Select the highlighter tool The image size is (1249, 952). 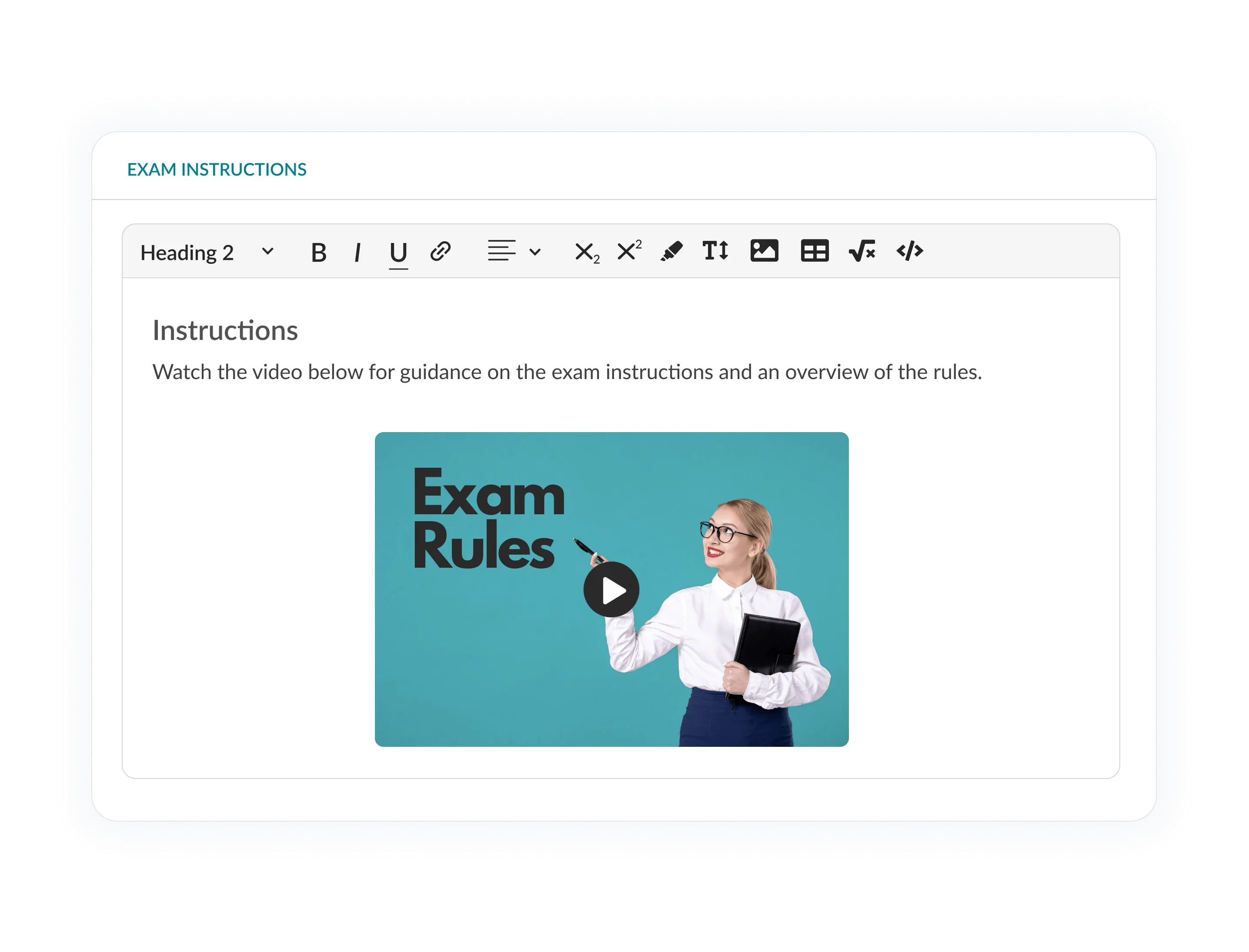point(672,251)
